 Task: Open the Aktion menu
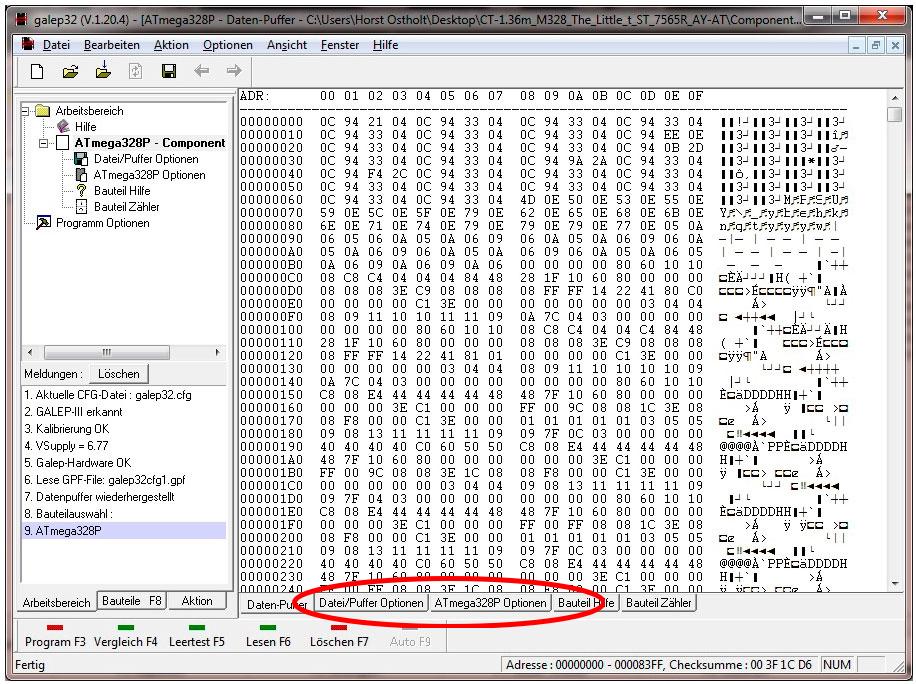pyautogui.click(x=171, y=45)
